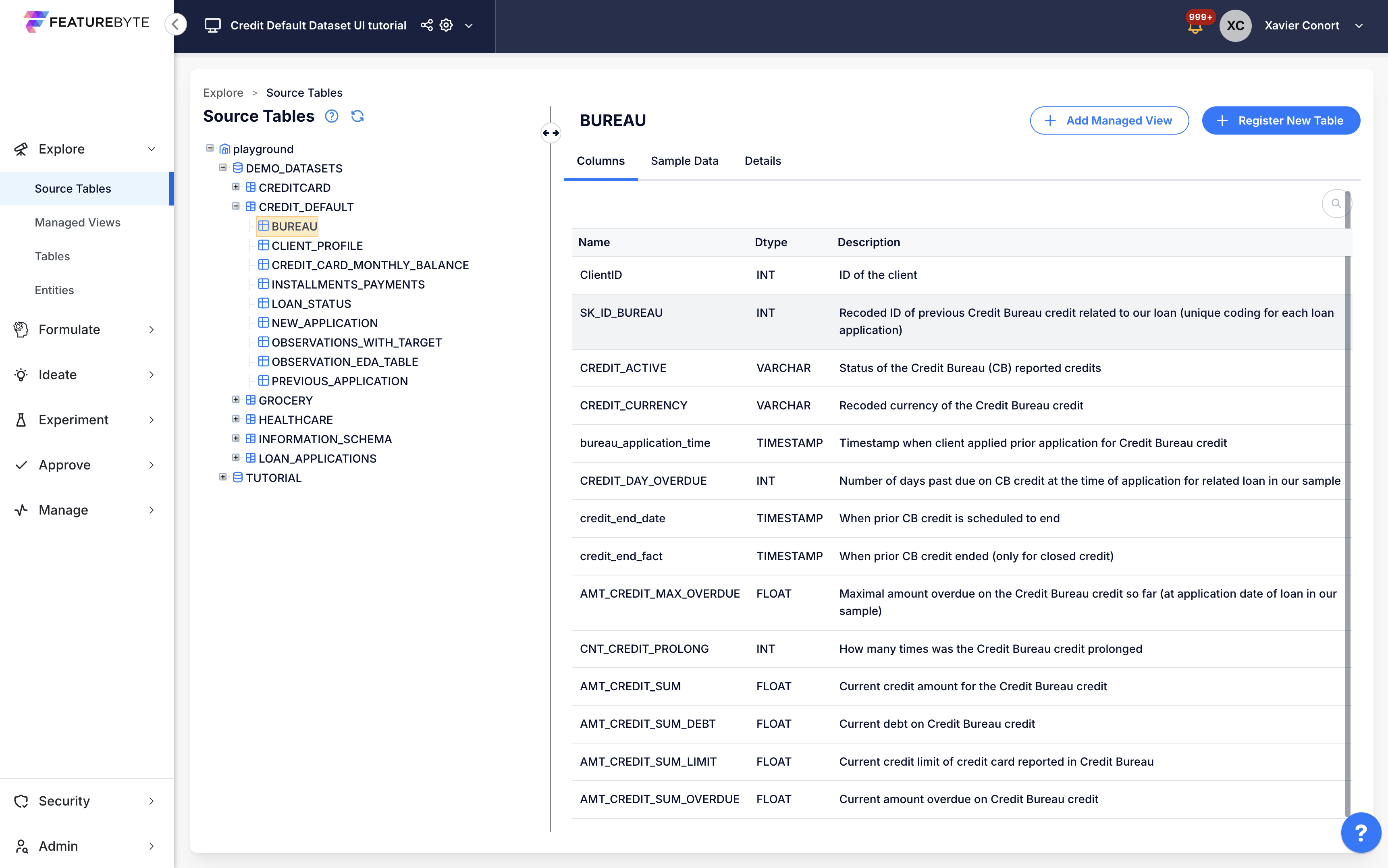Open the blue help chat bubble
Screen dimensions: 1388x868
point(1361,832)
